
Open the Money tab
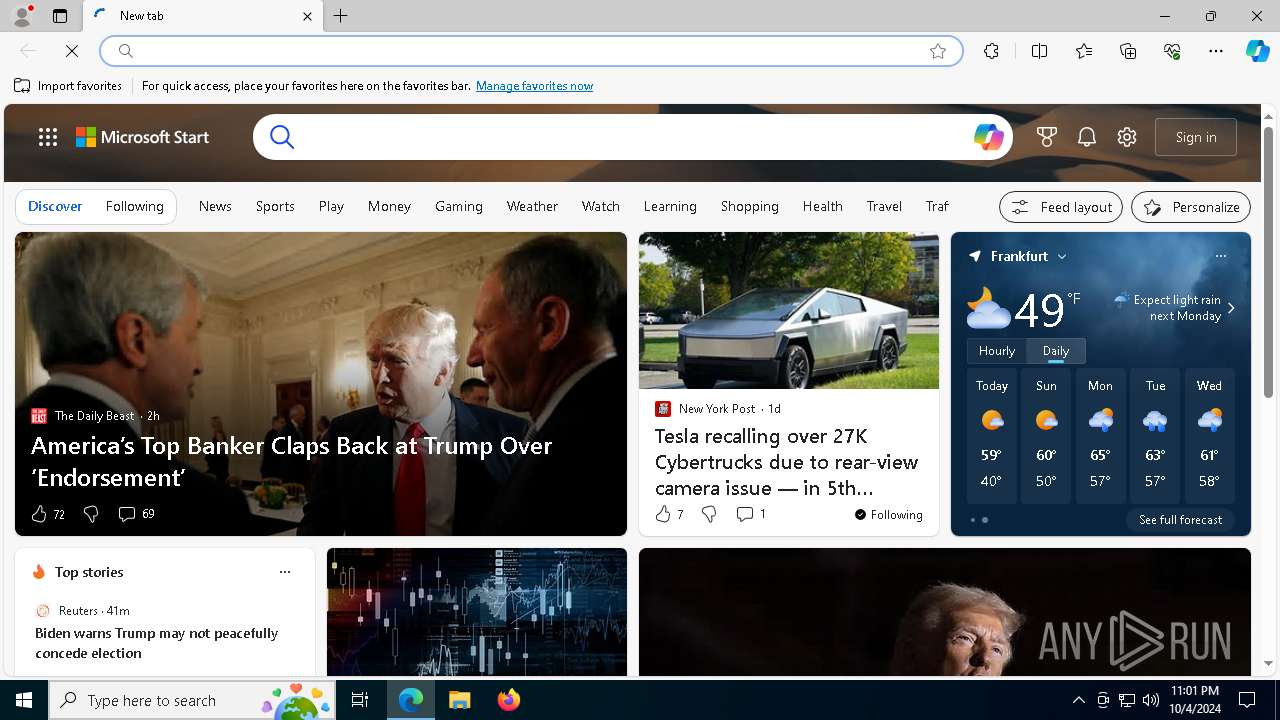click(x=389, y=206)
